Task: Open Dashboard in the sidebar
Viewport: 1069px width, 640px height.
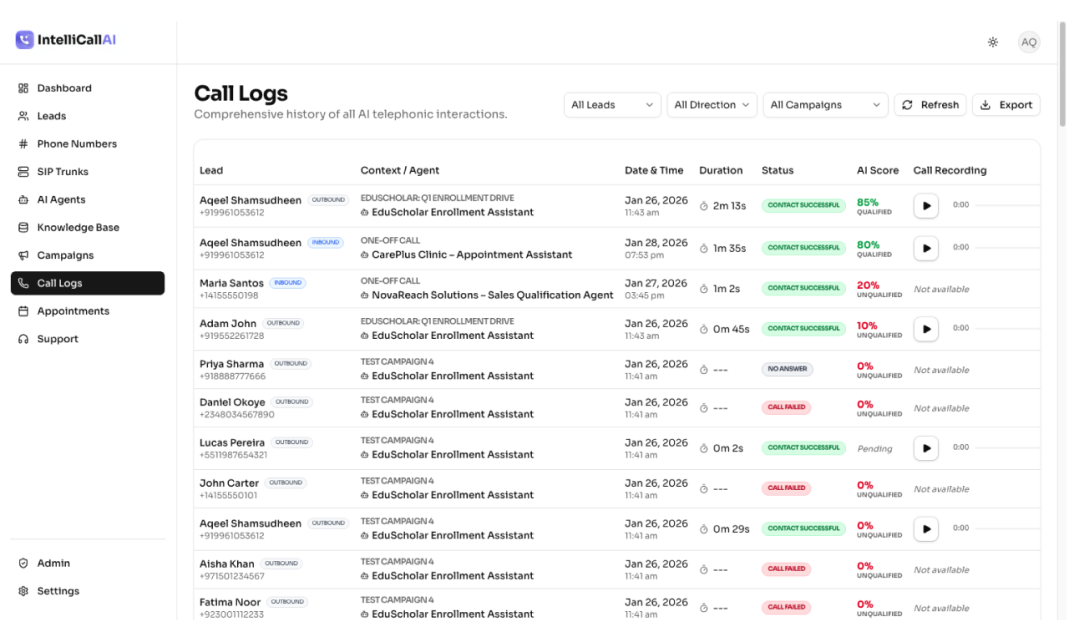Action: click(87, 88)
